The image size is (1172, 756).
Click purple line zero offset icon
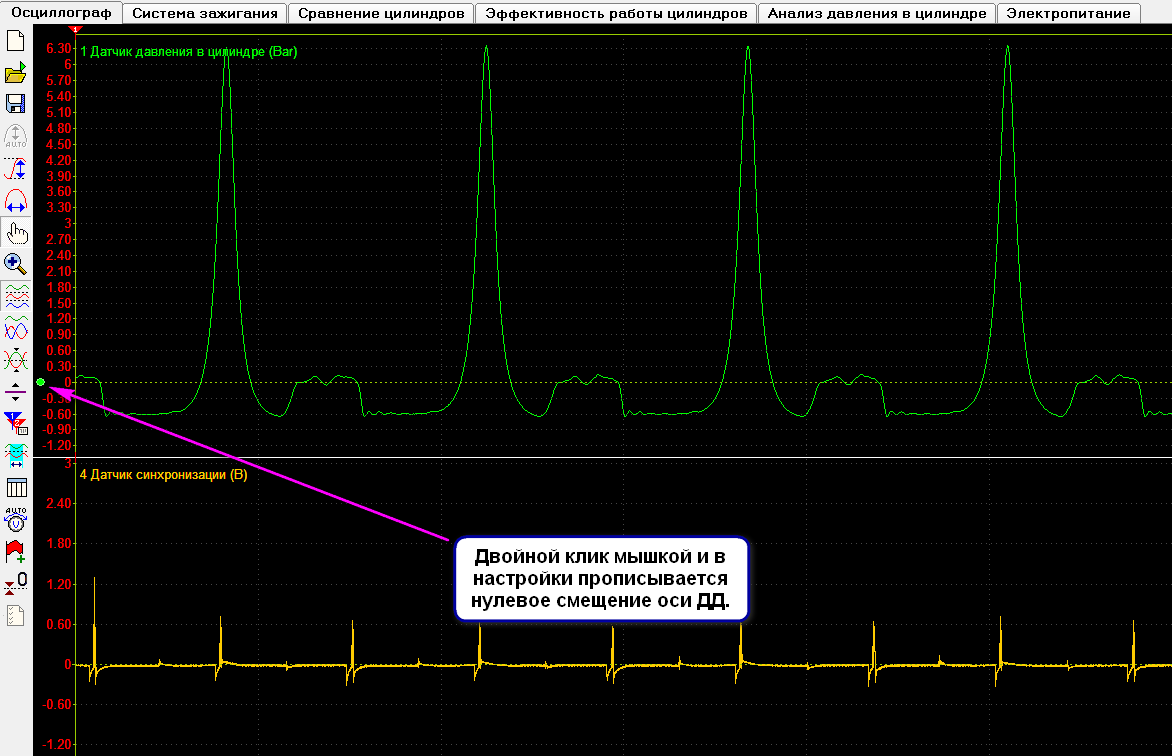(16, 392)
